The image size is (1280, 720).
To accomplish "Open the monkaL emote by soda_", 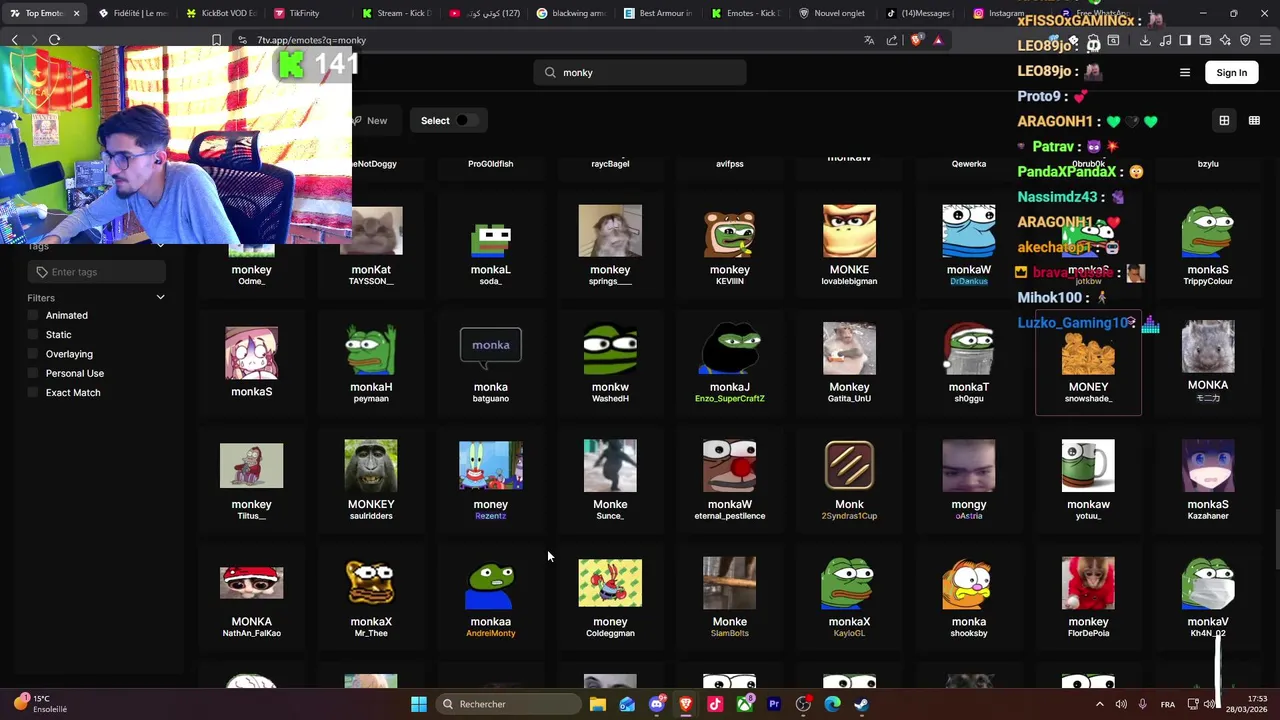I will click(490, 246).
